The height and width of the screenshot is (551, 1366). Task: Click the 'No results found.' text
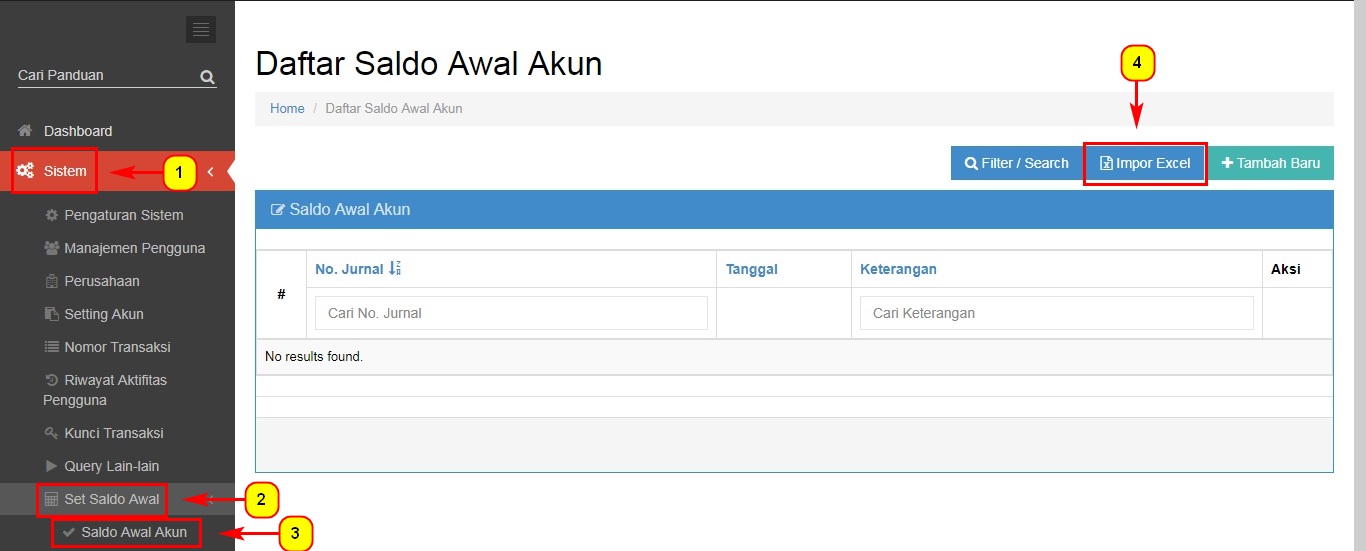[314, 356]
